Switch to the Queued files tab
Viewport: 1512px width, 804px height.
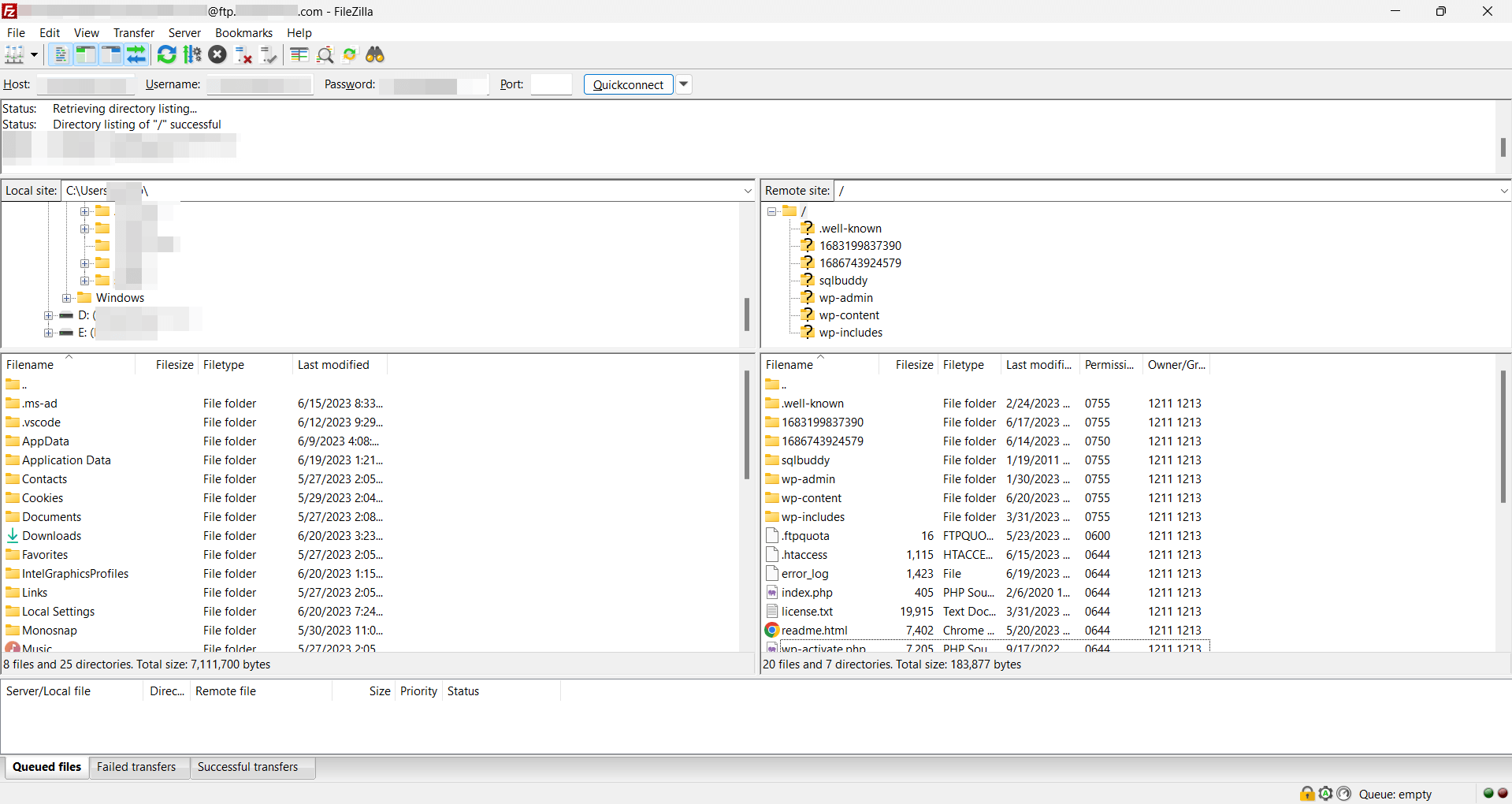pyautogui.click(x=46, y=767)
